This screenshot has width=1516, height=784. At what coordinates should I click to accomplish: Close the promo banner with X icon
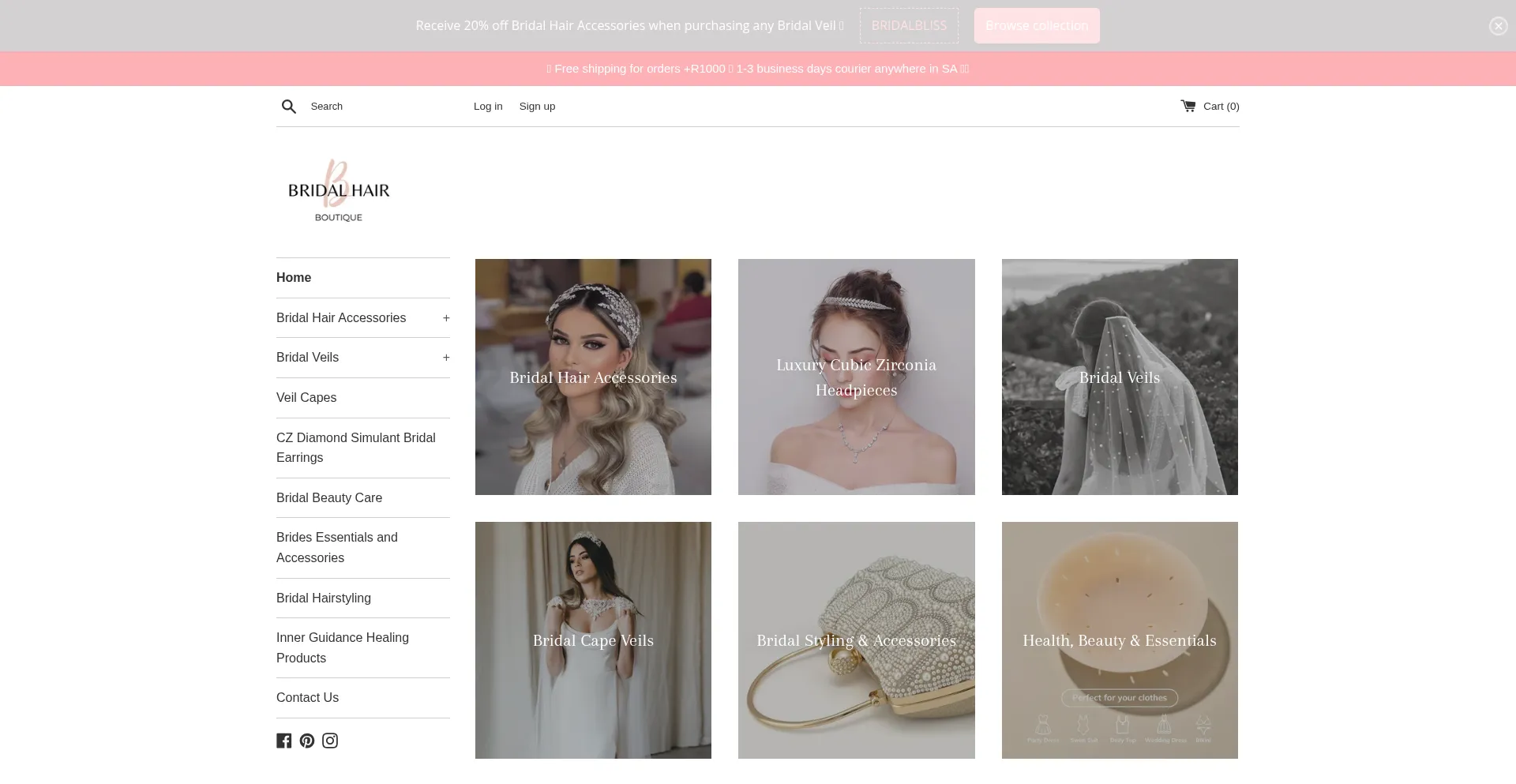pos(1498,26)
